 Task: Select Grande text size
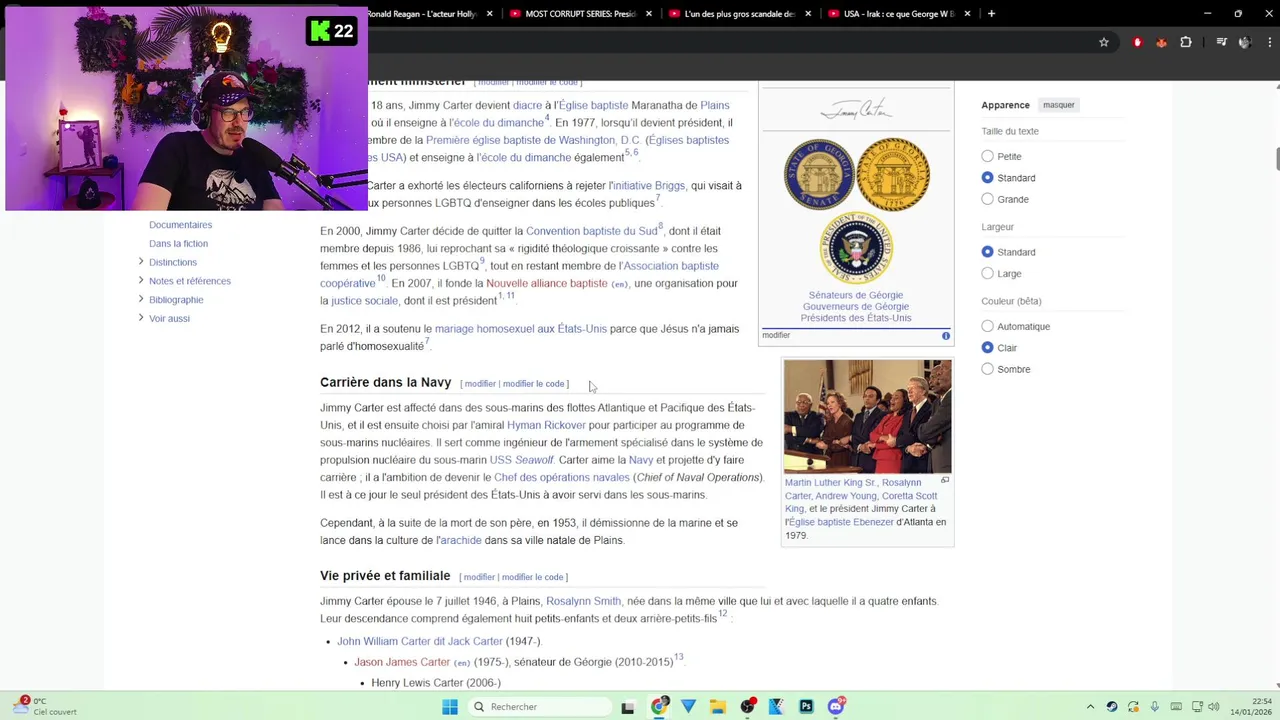988,199
